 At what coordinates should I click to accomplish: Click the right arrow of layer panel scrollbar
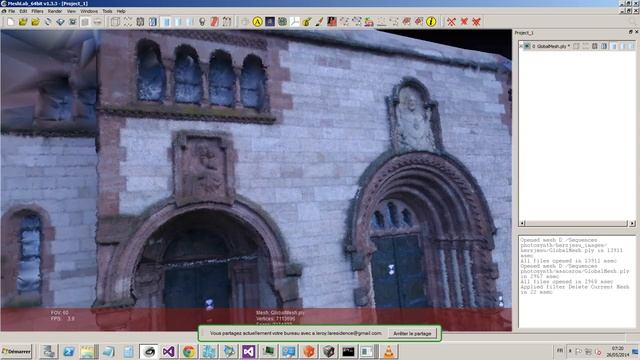click(632, 223)
